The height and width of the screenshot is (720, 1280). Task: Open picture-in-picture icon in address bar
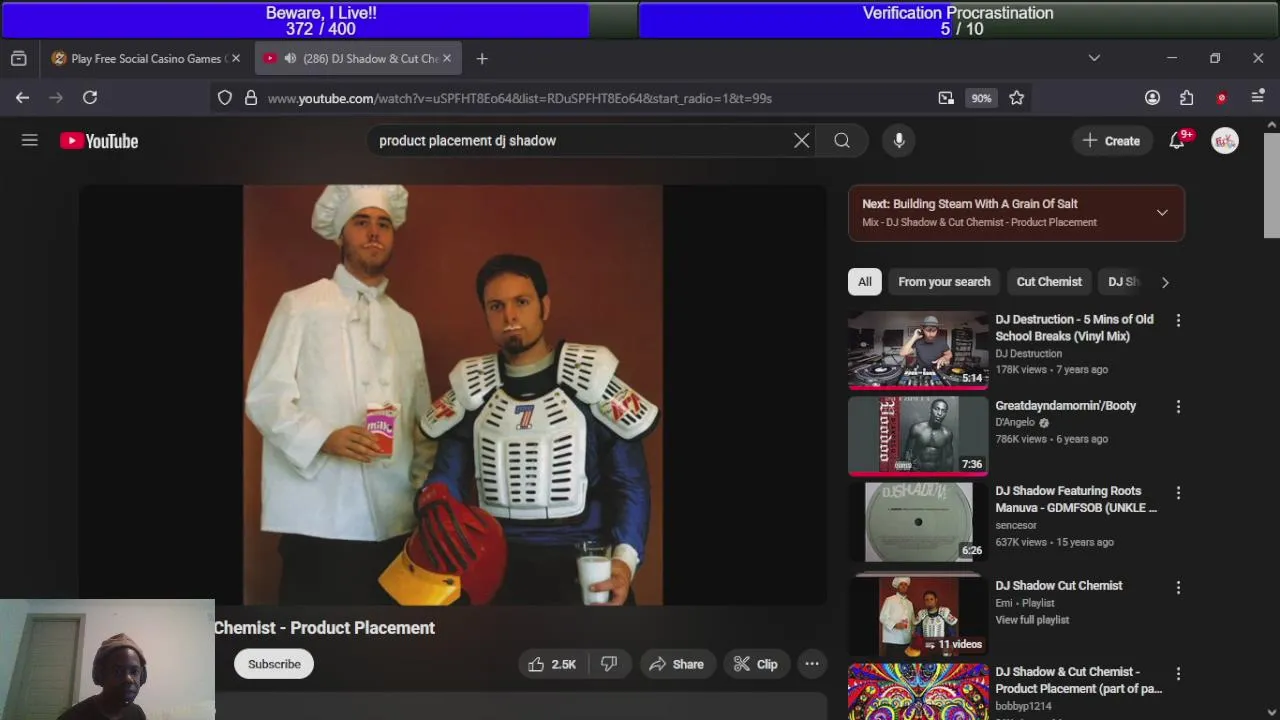[946, 98]
